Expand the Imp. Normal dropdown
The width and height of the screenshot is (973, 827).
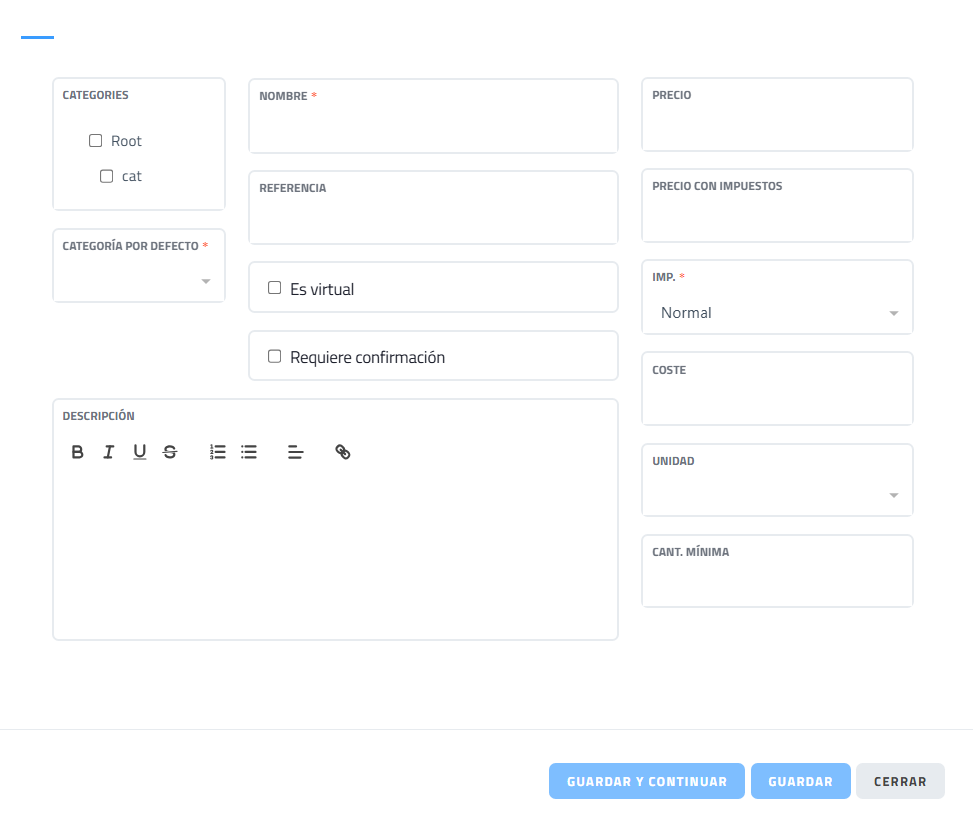tap(777, 313)
